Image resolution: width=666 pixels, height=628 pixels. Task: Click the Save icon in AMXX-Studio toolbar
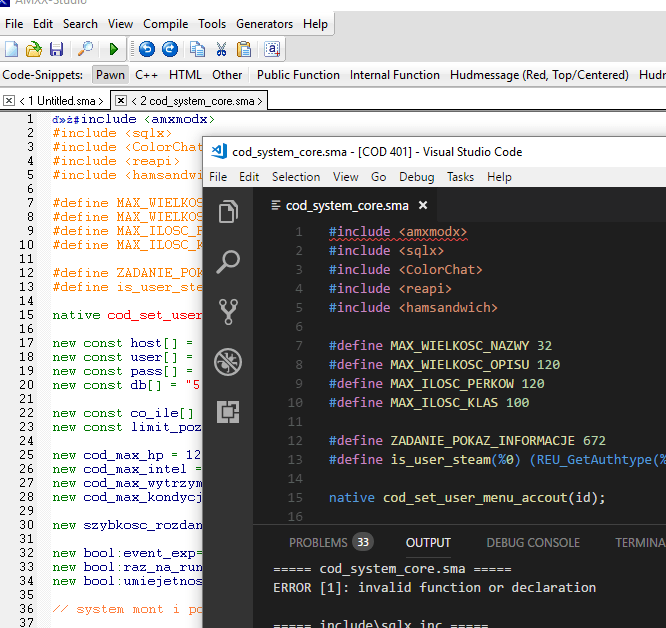(x=56, y=49)
